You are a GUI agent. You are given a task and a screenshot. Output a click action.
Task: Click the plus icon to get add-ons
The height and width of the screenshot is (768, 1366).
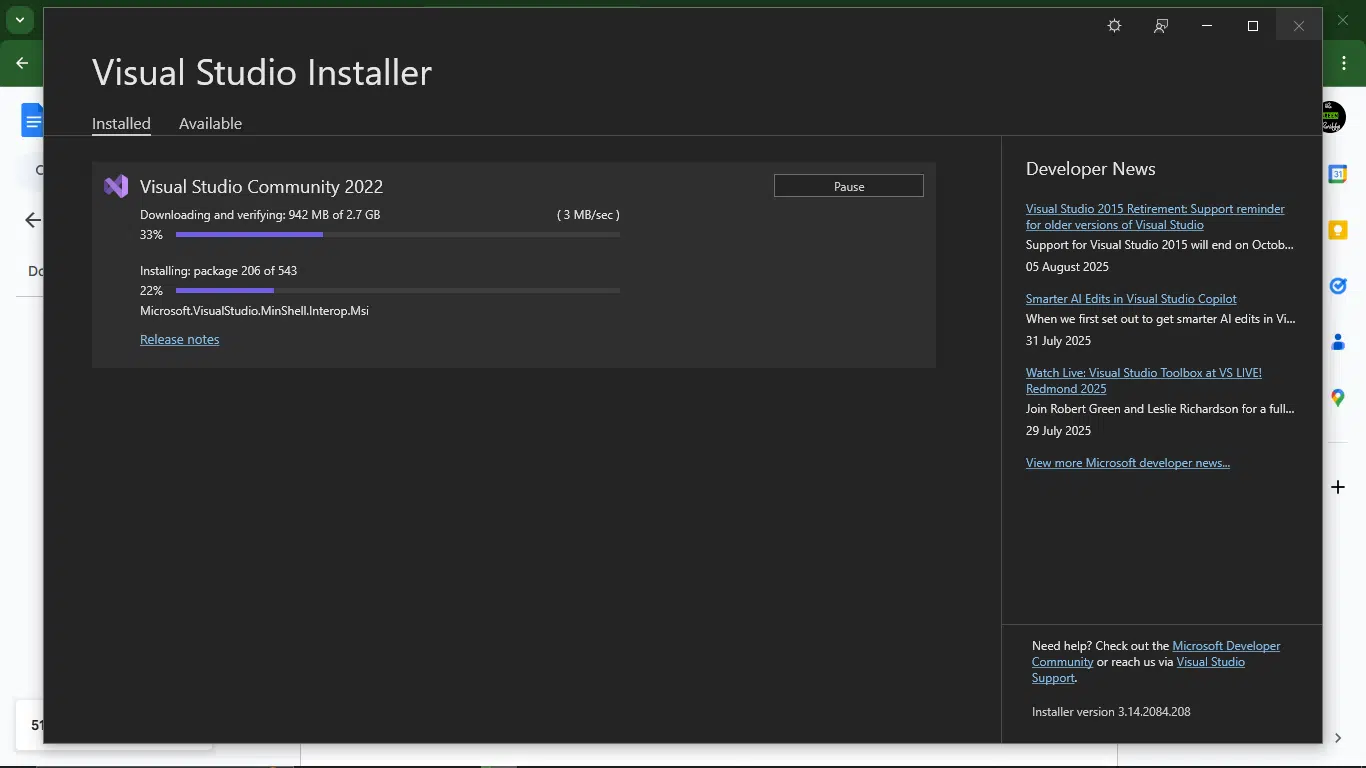[x=1338, y=487]
